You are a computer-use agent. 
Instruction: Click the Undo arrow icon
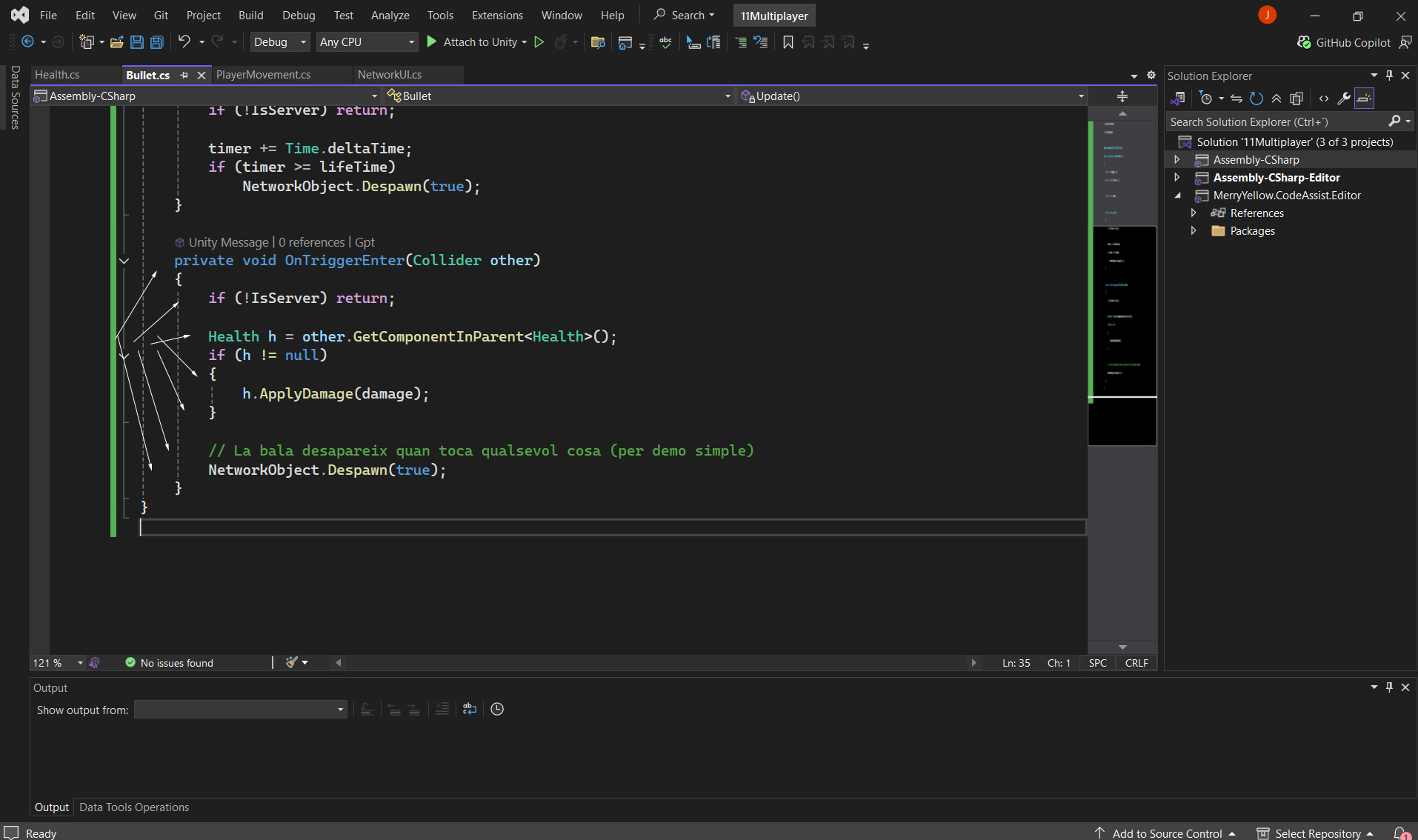click(x=184, y=42)
